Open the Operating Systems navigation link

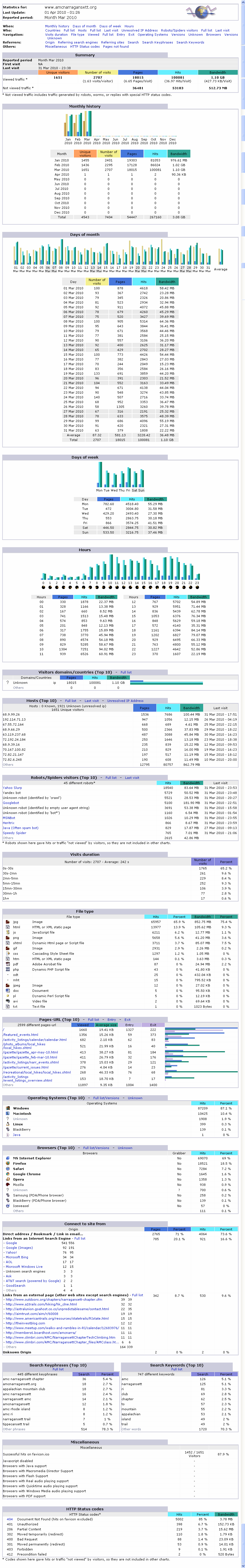click(x=152, y=35)
